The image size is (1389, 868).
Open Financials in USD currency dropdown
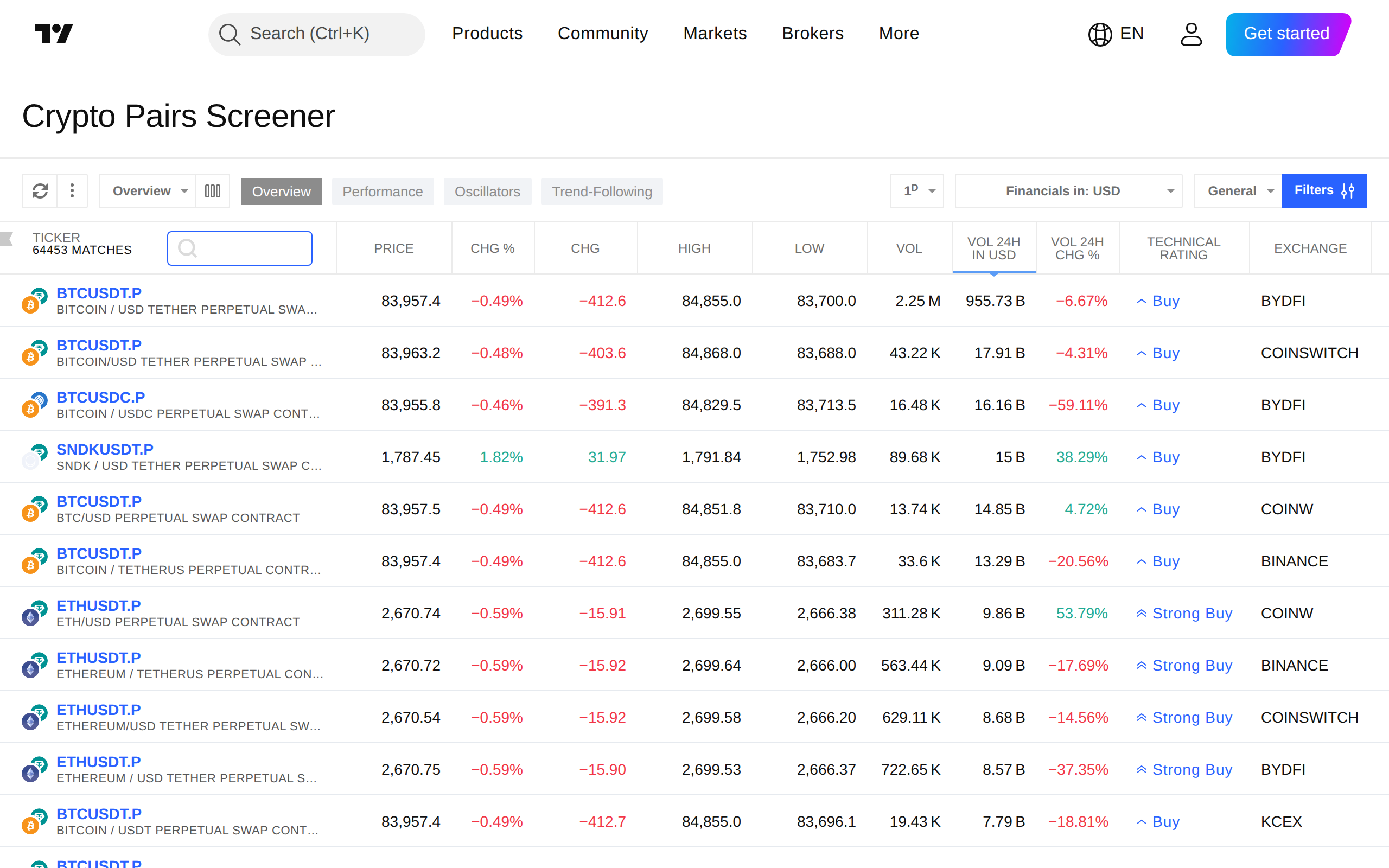[1068, 190]
